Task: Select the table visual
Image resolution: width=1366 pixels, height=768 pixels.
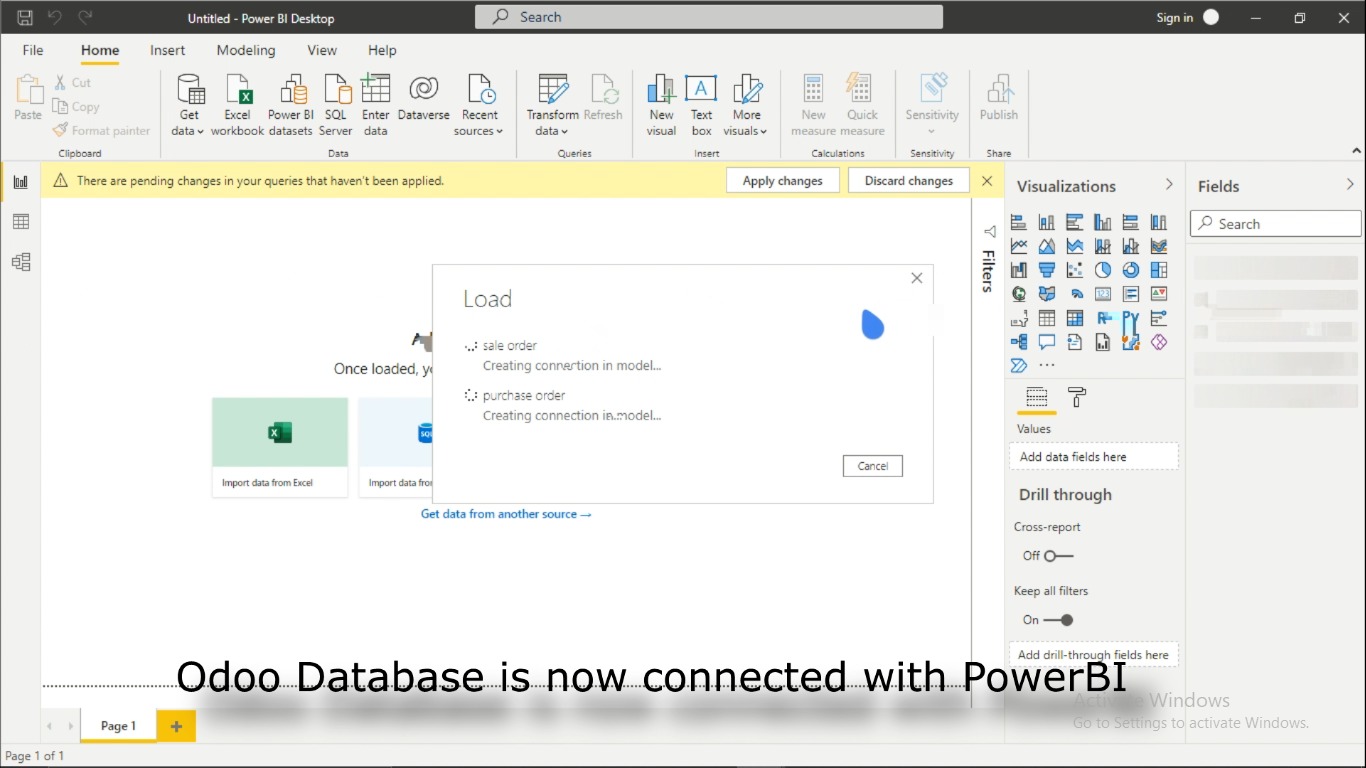Action: (1047, 318)
